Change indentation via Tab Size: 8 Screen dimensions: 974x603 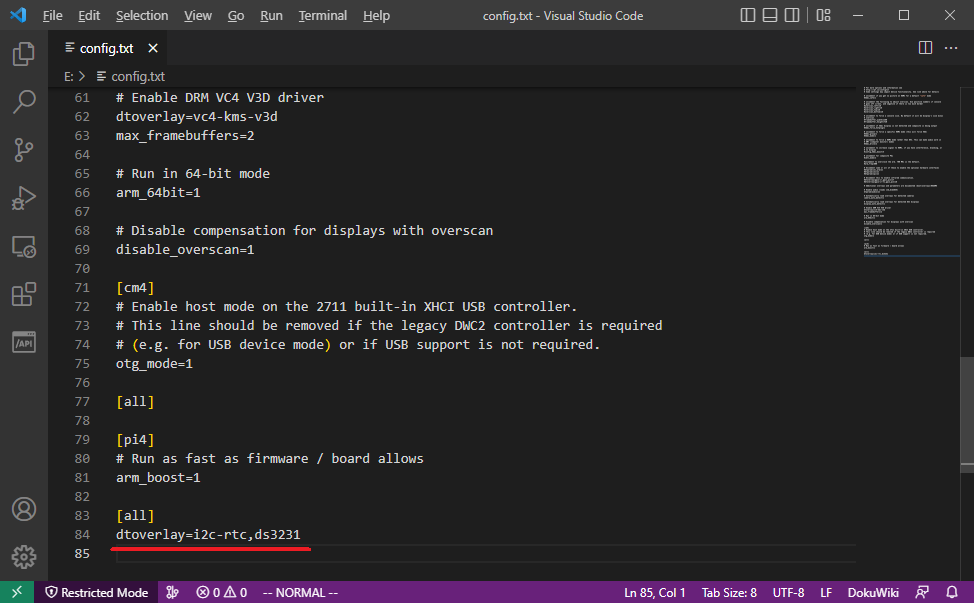coord(729,592)
